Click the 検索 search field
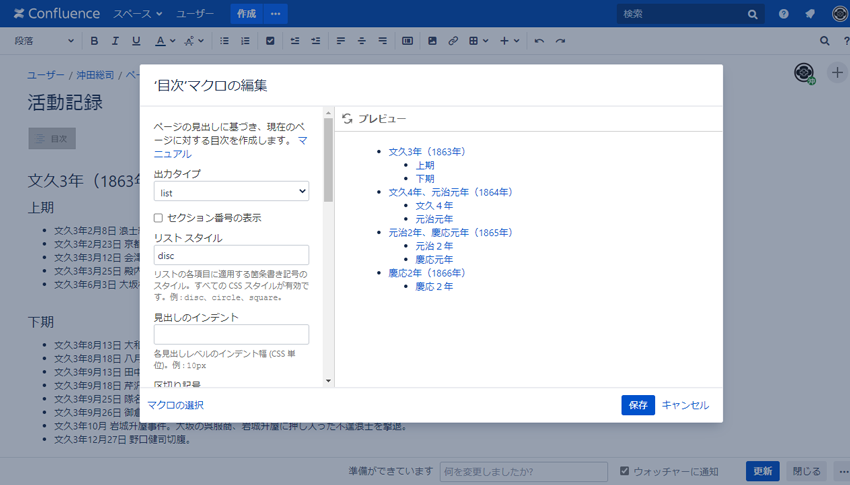 pos(690,14)
